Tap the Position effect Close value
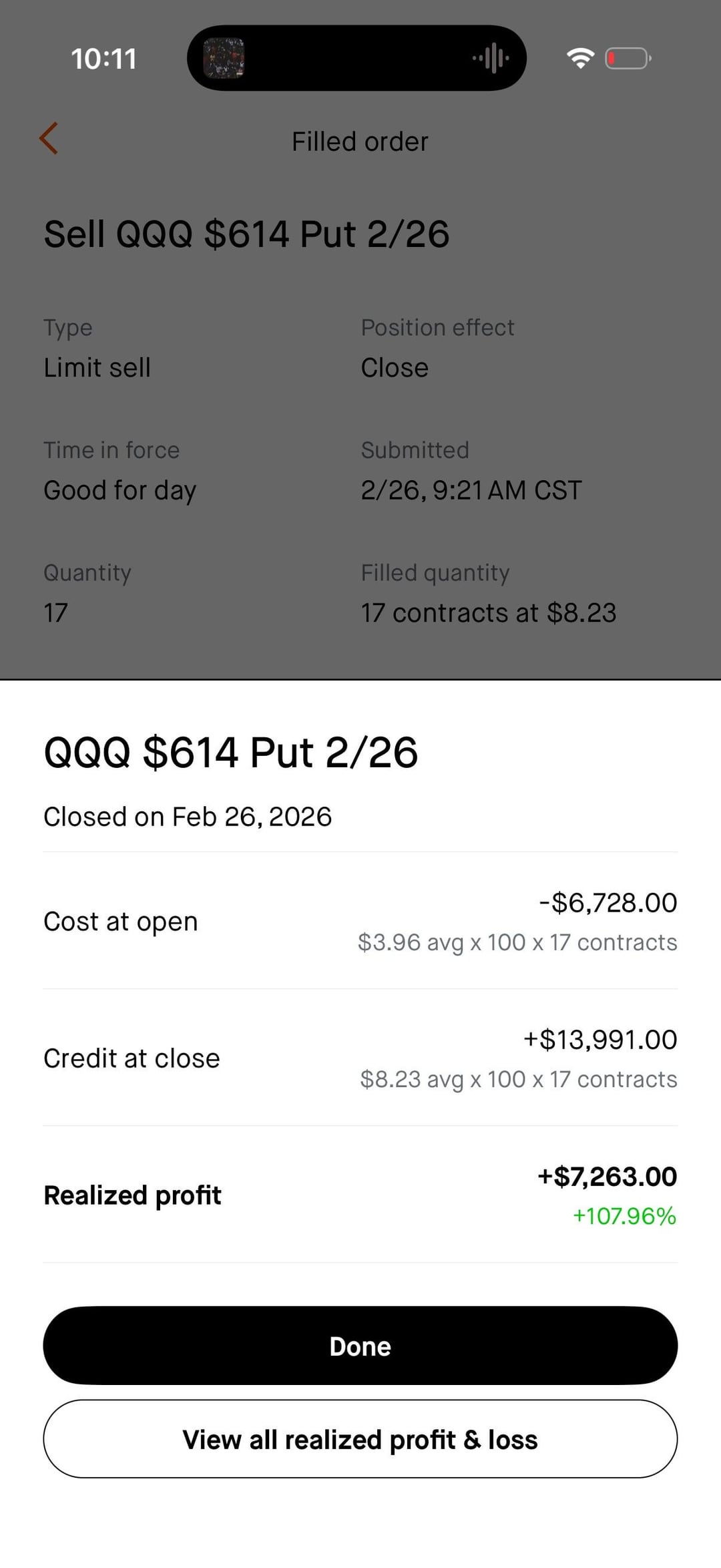This screenshot has height=1568, width=721. [x=395, y=368]
